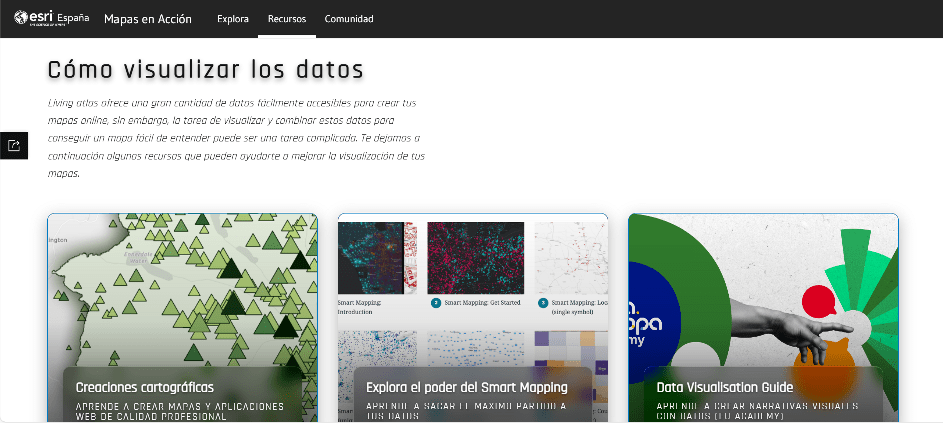The width and height of the screenshot is (943, 423).
Task: Click the number 2 badge beside Get Started
Action: 436,302
